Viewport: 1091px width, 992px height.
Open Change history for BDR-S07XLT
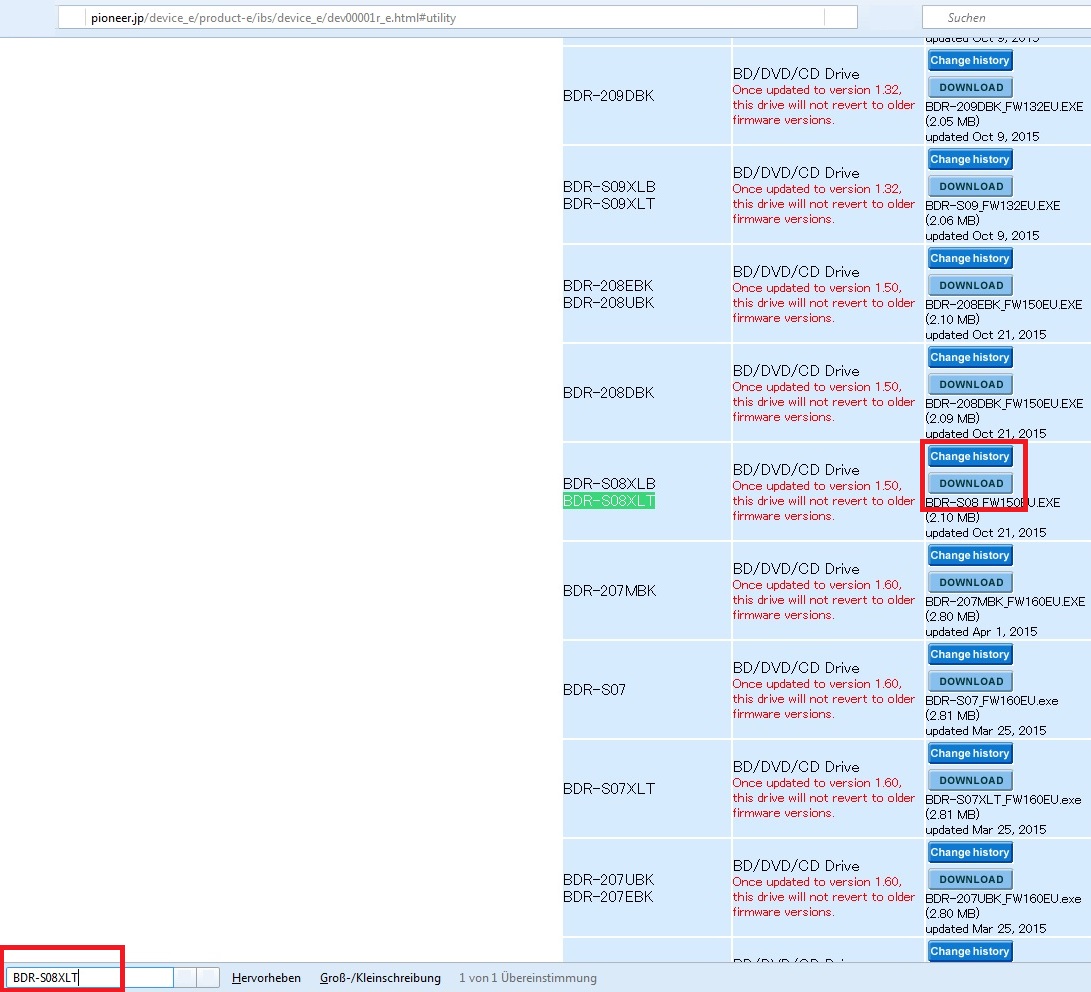click(x=970, y=753)
